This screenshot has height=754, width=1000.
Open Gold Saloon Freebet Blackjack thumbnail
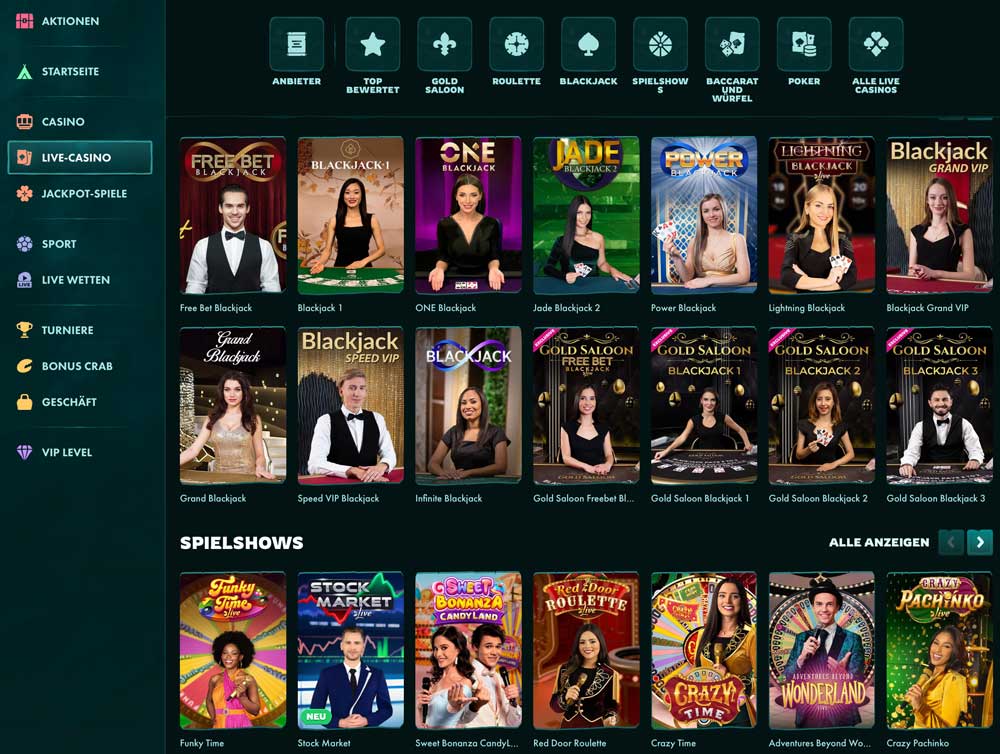tap(586, 406)
